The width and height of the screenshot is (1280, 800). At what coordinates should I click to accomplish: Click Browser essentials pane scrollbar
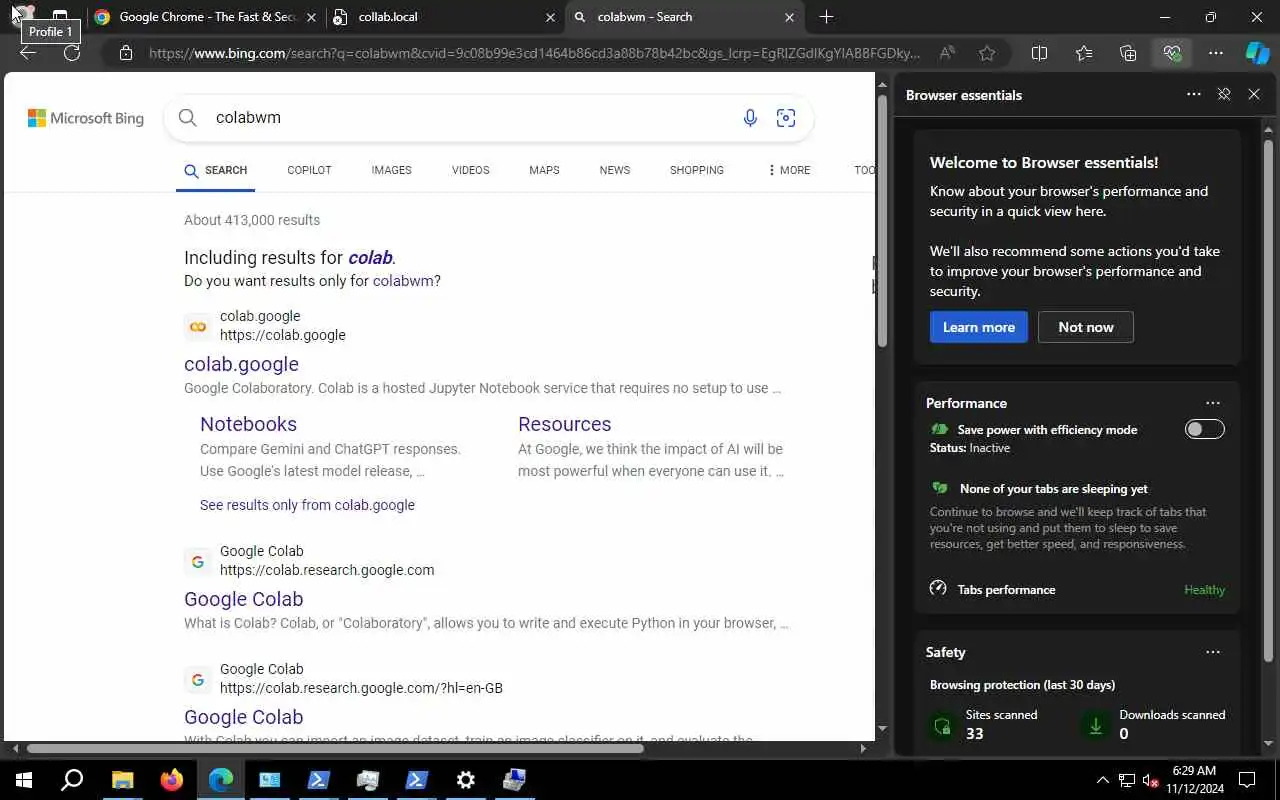click(1268, 400)
